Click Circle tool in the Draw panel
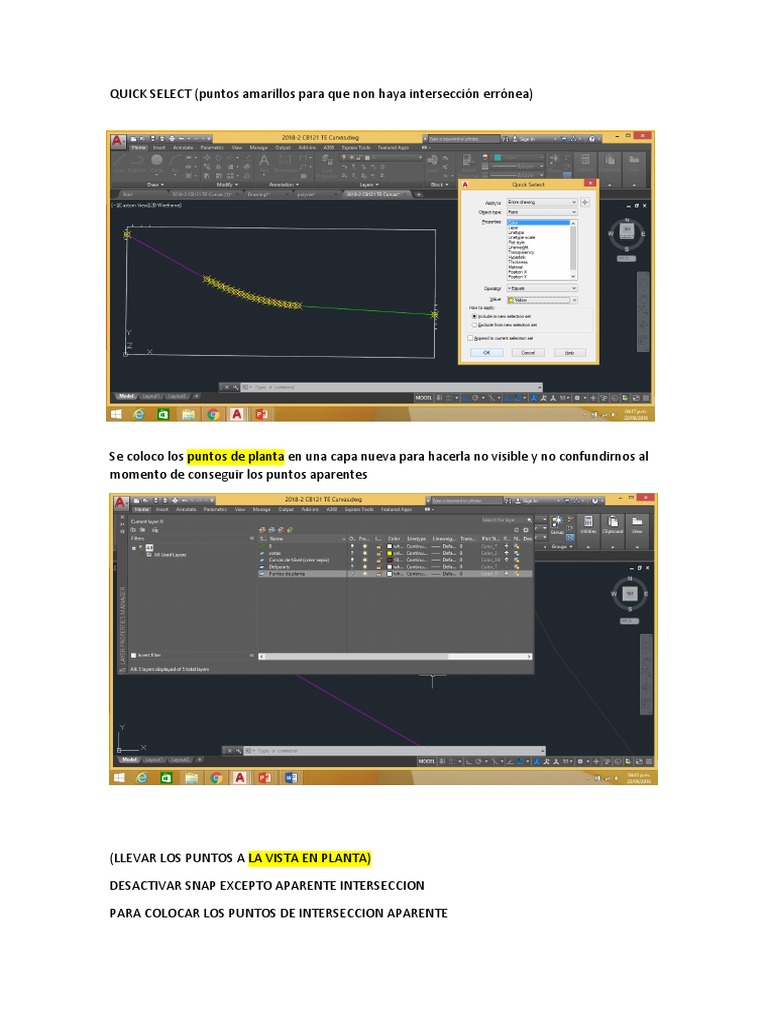Screen dimensions: 768x1024 (x=157, y=160)
